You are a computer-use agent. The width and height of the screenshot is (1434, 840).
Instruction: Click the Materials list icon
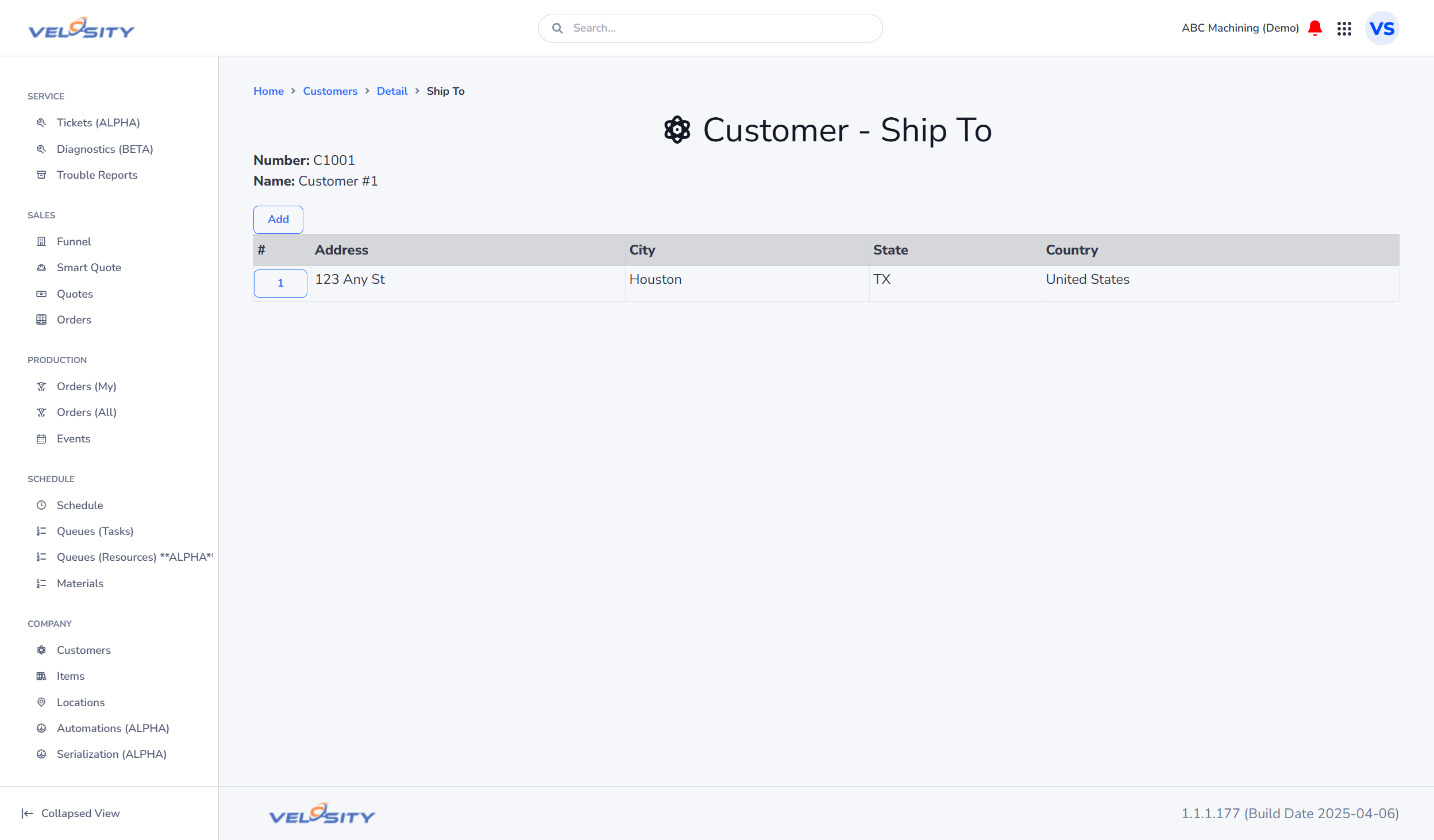(x=41, y=583)
